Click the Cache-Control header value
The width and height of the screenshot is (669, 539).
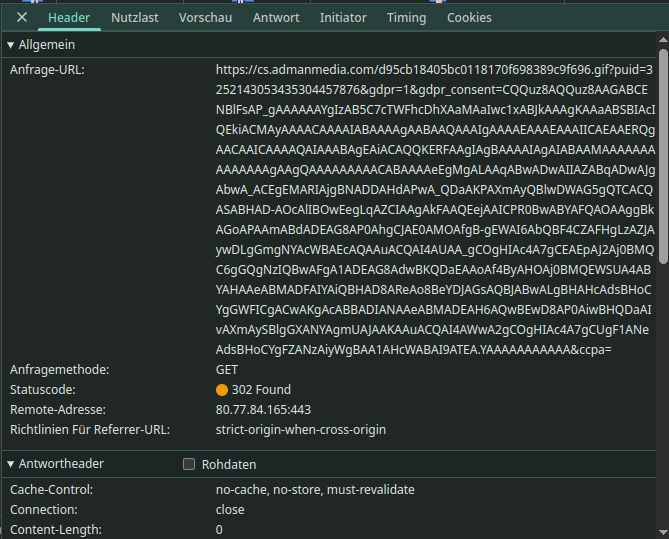click(314, 490)
